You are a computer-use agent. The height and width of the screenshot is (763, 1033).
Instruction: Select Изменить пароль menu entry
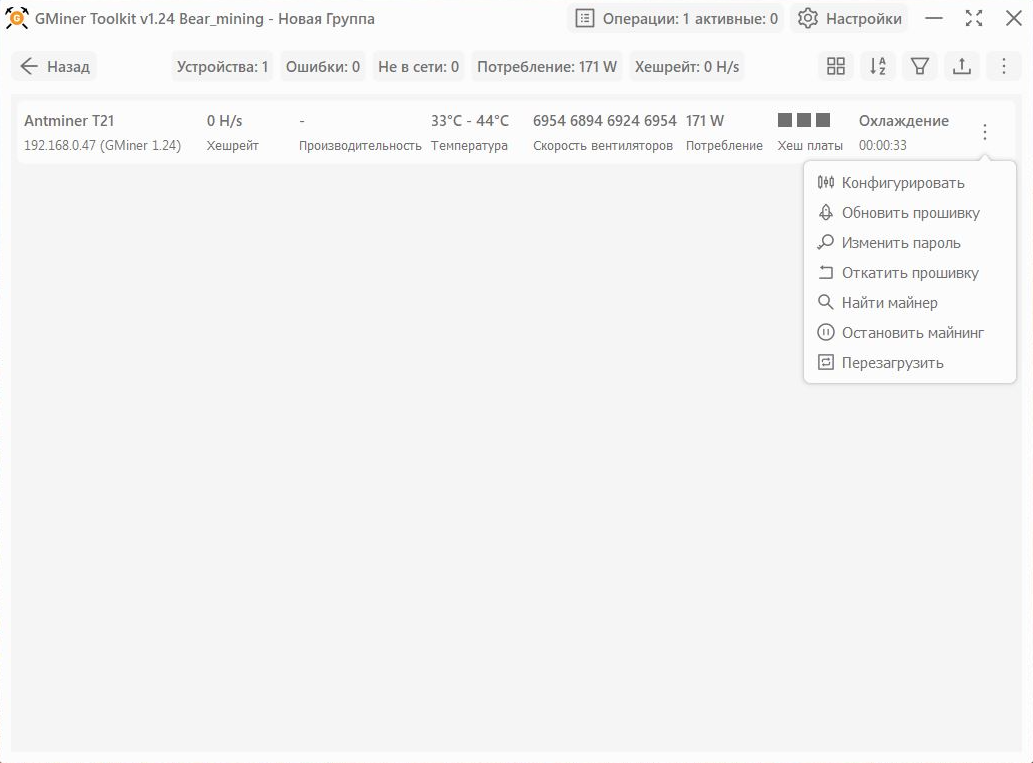point(910,242)
